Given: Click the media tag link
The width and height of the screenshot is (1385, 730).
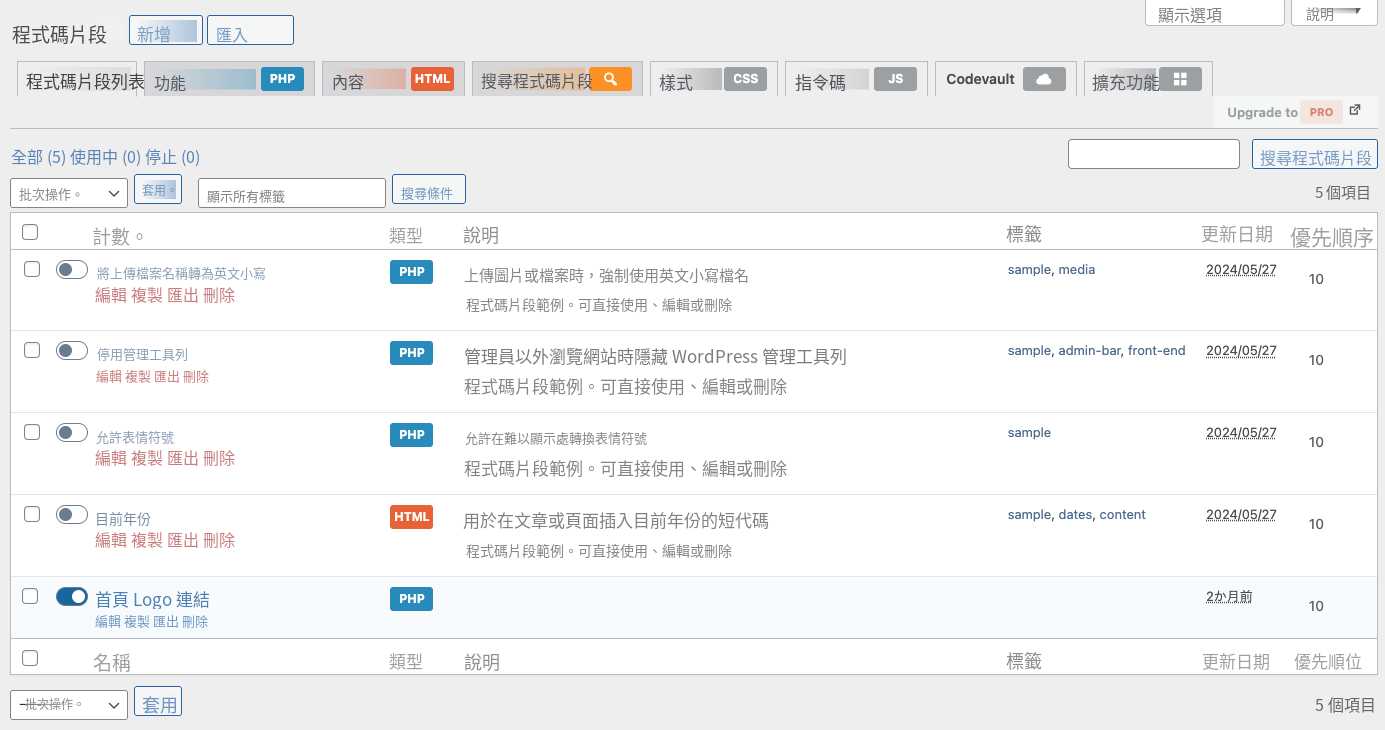Looking at the screenshot, I should [x=1077, y=269].
